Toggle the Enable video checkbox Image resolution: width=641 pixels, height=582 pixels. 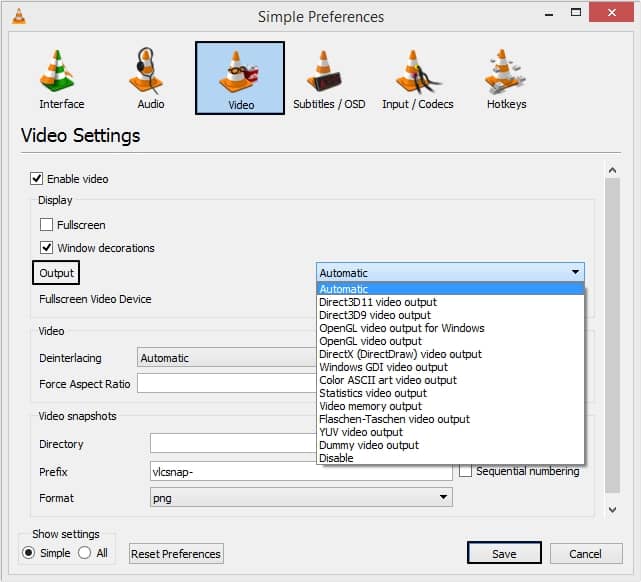(x=36, y=179)
